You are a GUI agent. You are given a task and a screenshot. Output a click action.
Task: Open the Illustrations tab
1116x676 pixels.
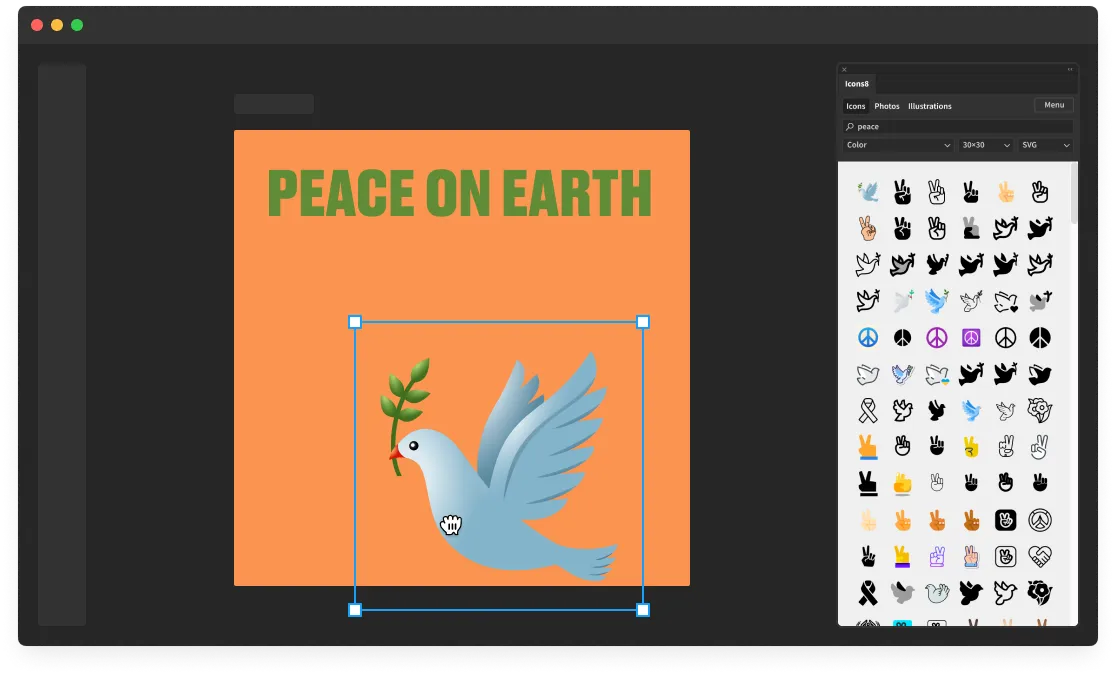click(929, 106)
